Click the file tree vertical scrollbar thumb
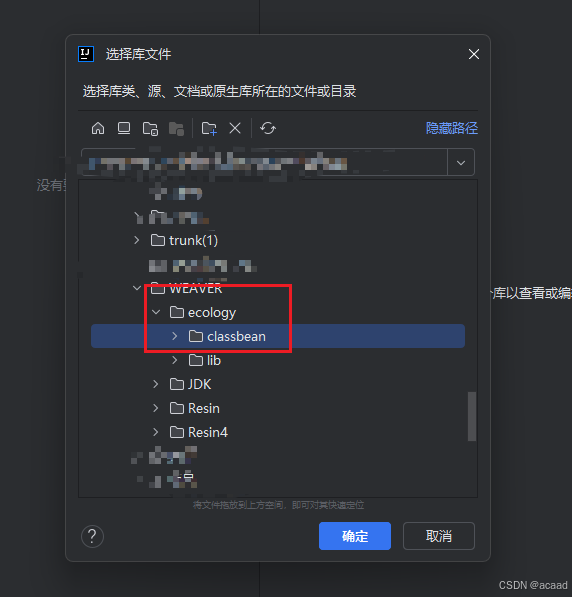Screen dimensions: 572x597 pyautogui.click(x=472, y=416)
